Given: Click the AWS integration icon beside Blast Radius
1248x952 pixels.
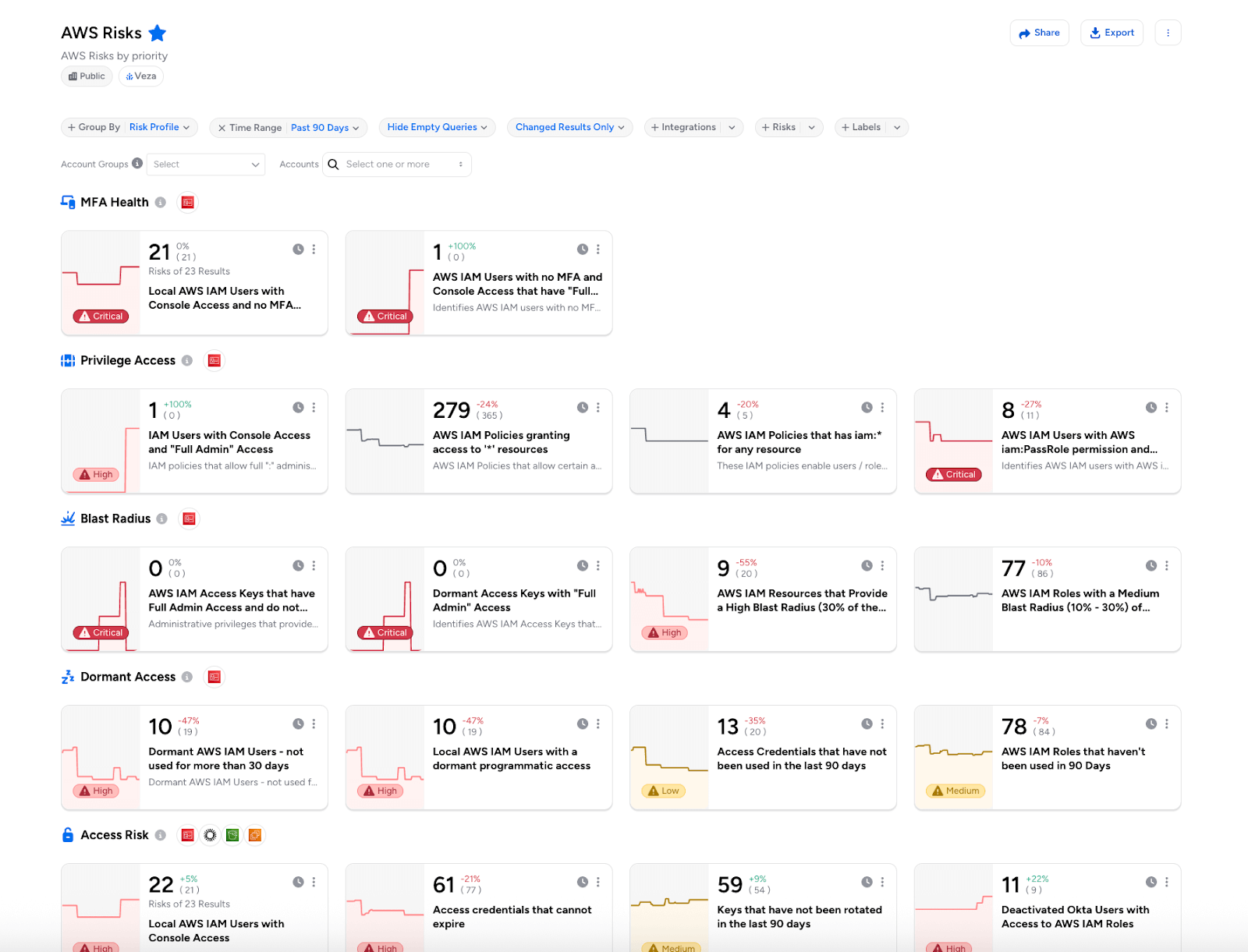Looking at the screenshot, I should (x=189, y=519).
